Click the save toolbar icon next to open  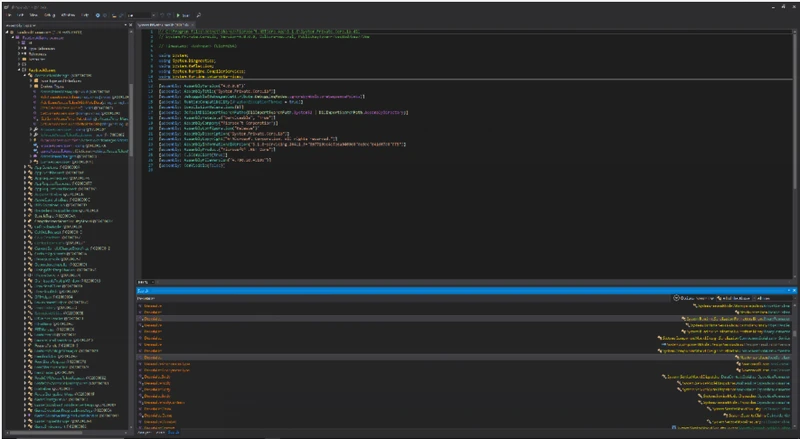pos(121,15)
